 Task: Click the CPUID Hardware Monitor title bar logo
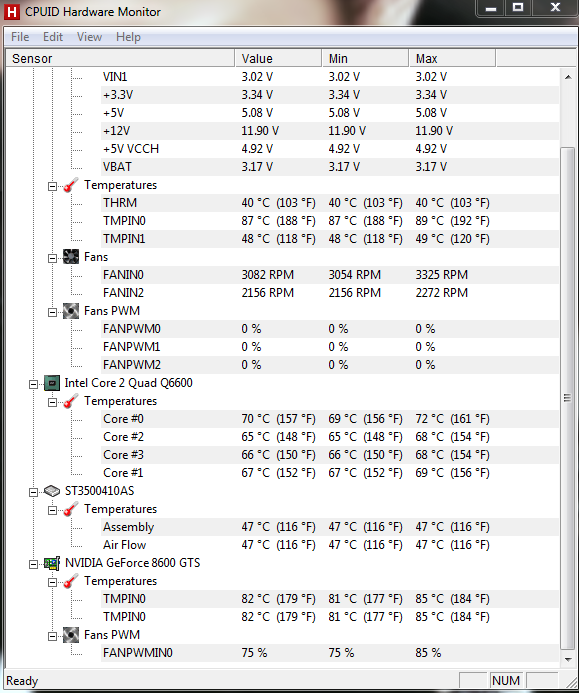point(11,12)
